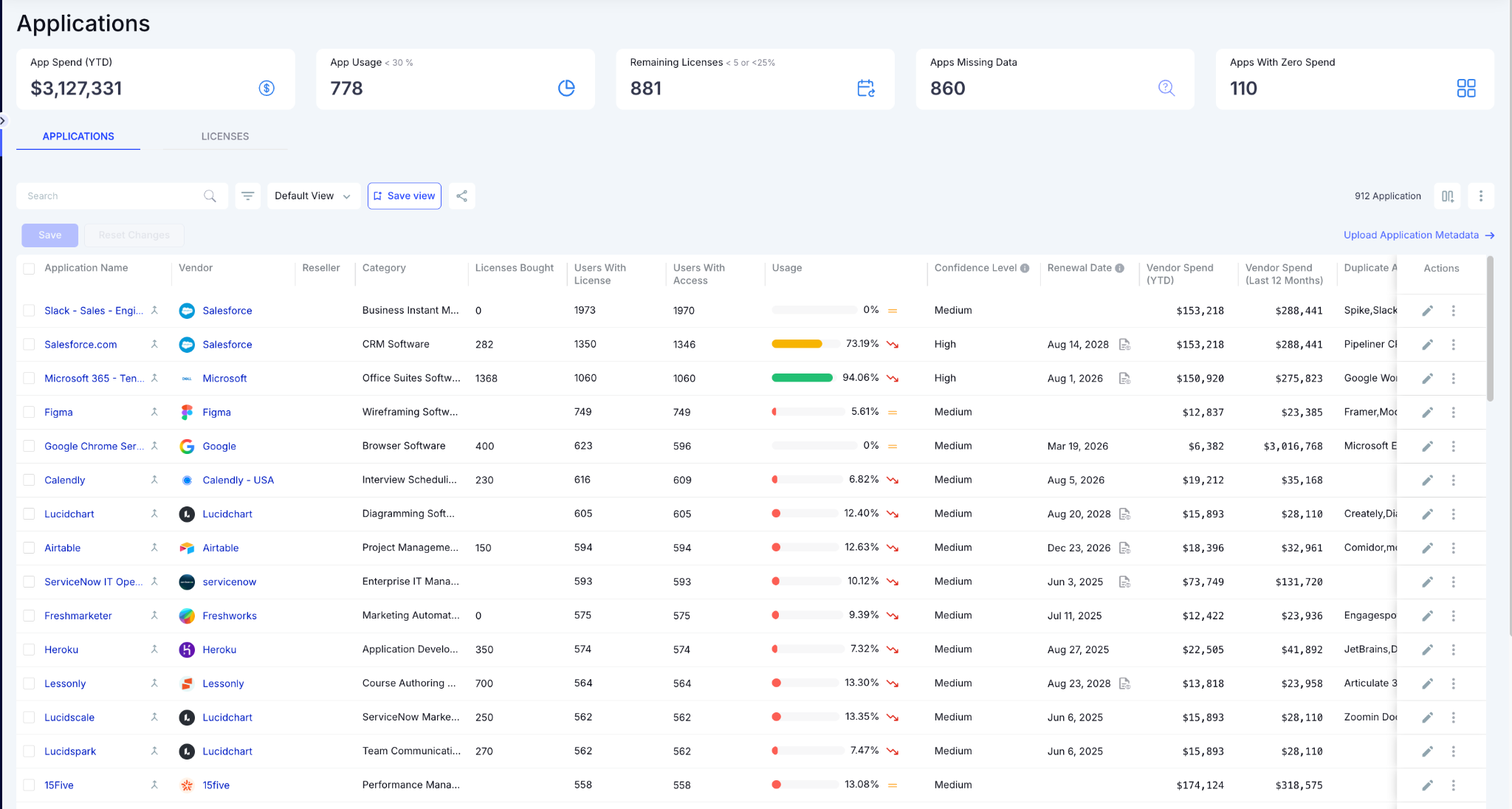Edit the Figma row with pencil icon
This screenshot has height=809, width=1512.
coord(1428,413)
